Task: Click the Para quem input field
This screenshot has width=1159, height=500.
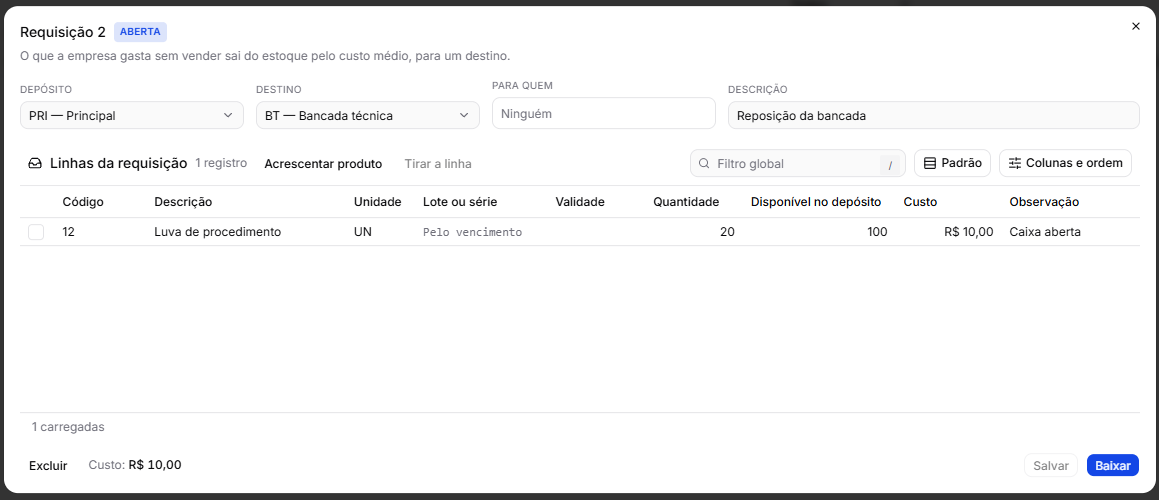Action: 603,114
